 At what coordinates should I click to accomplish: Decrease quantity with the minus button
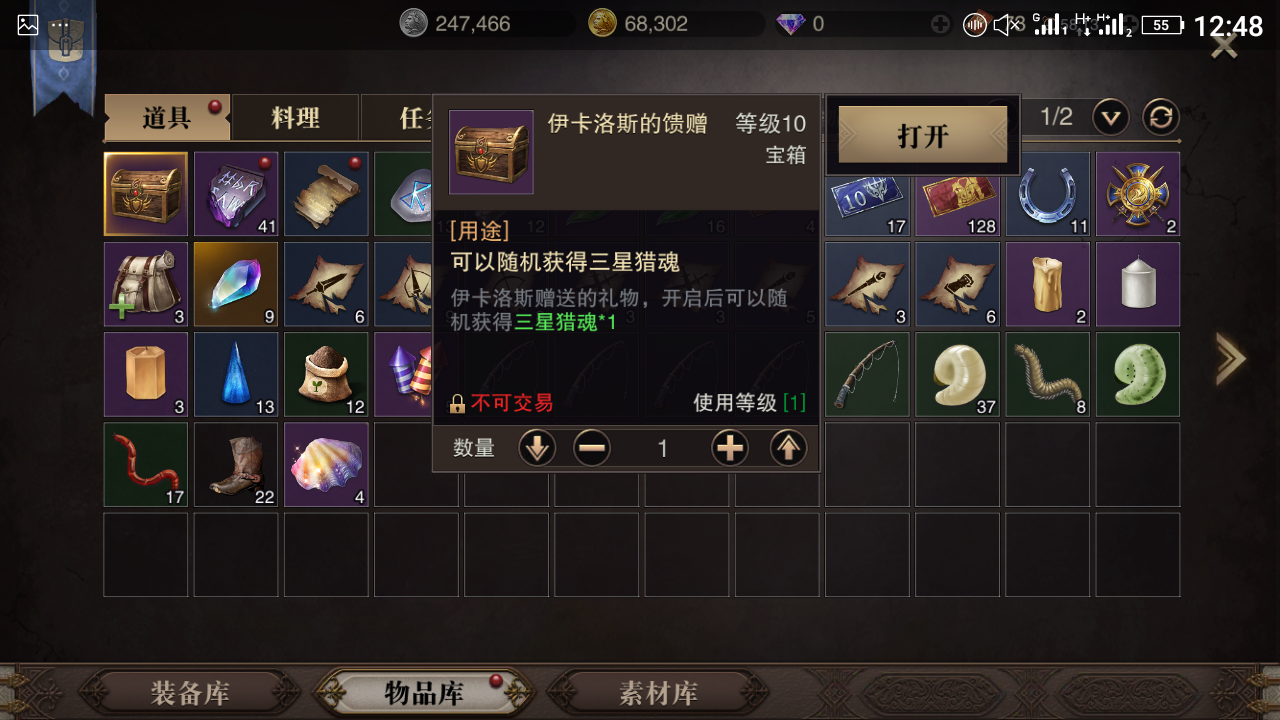(x=592, y=449)
